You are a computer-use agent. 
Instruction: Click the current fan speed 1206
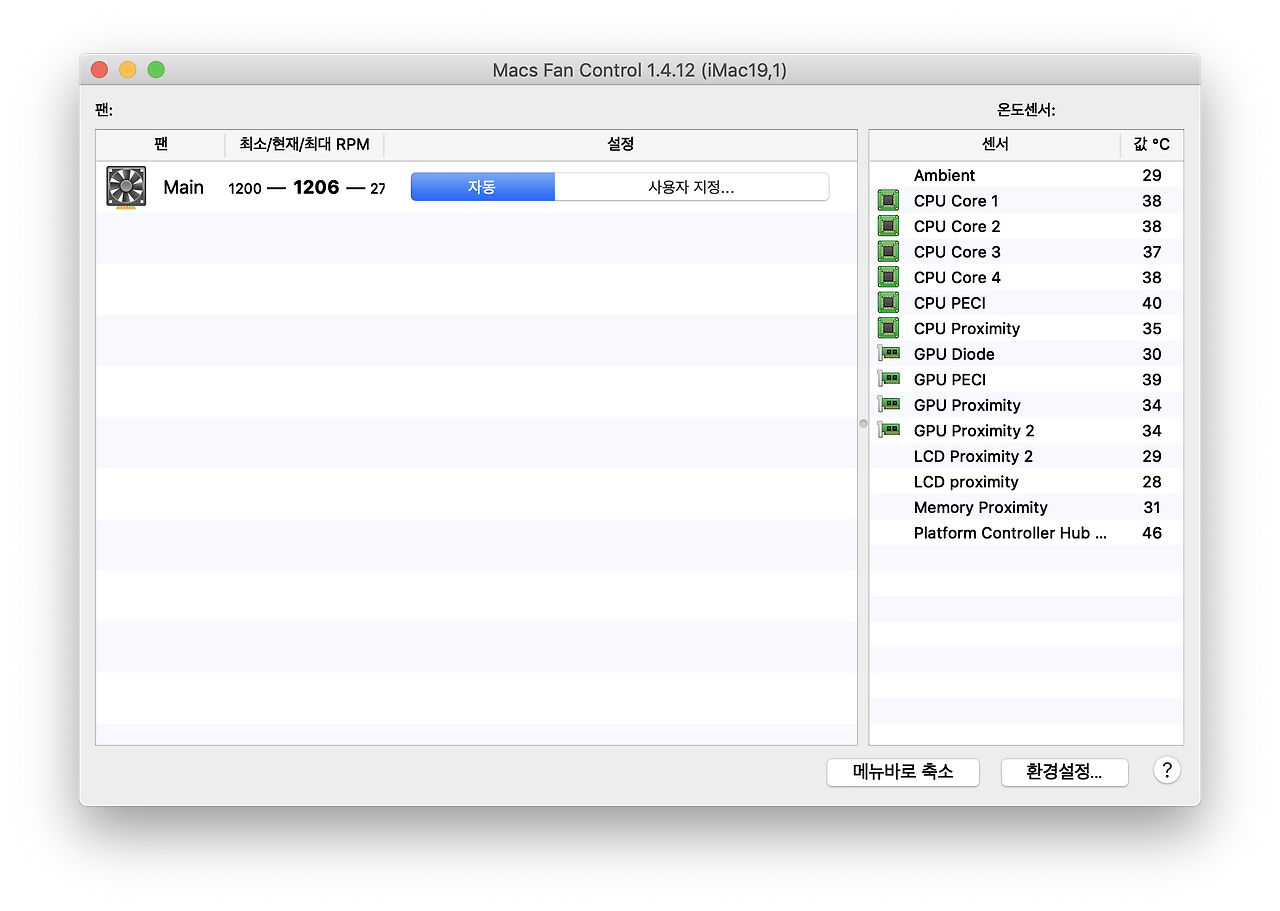tap(316, 187)
